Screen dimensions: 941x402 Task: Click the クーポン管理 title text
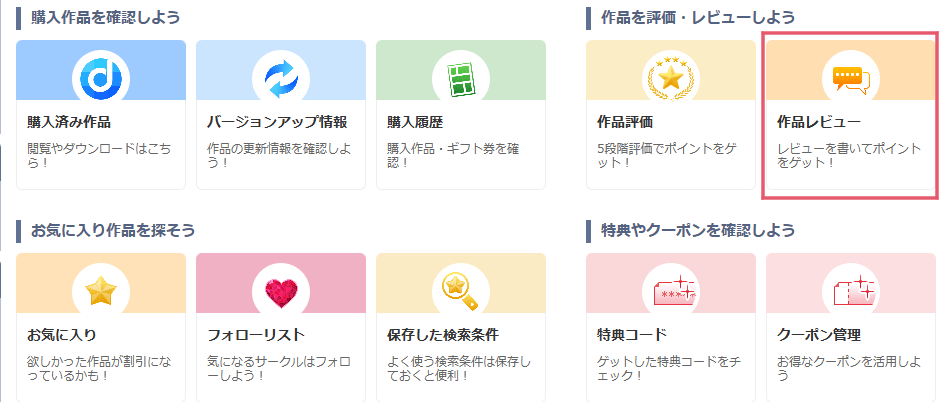pos(819,334)
